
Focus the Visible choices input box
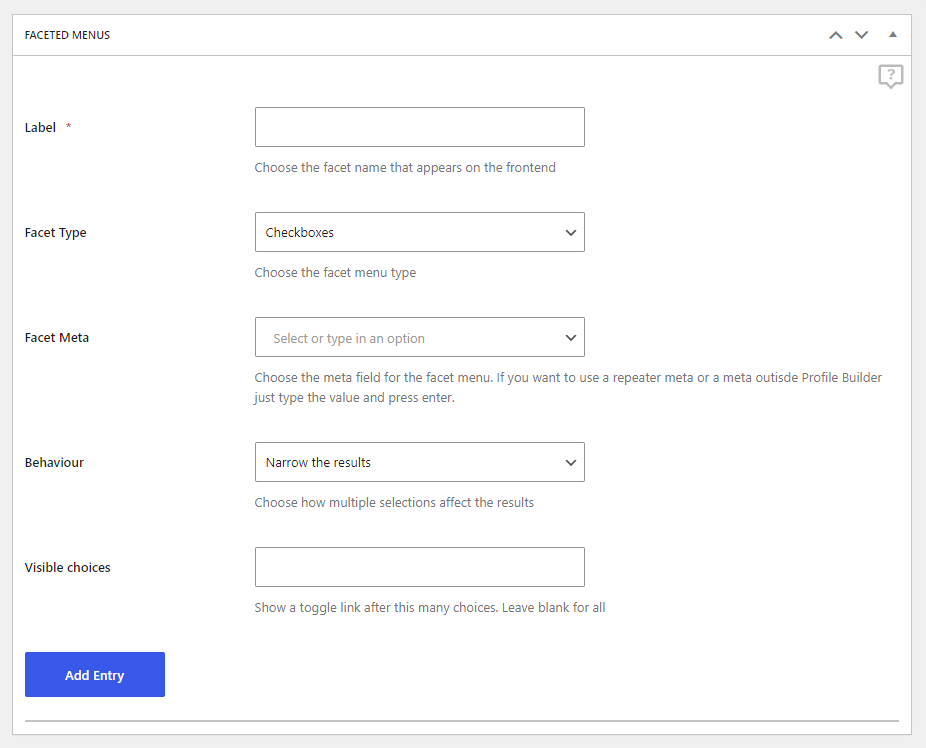420,567
